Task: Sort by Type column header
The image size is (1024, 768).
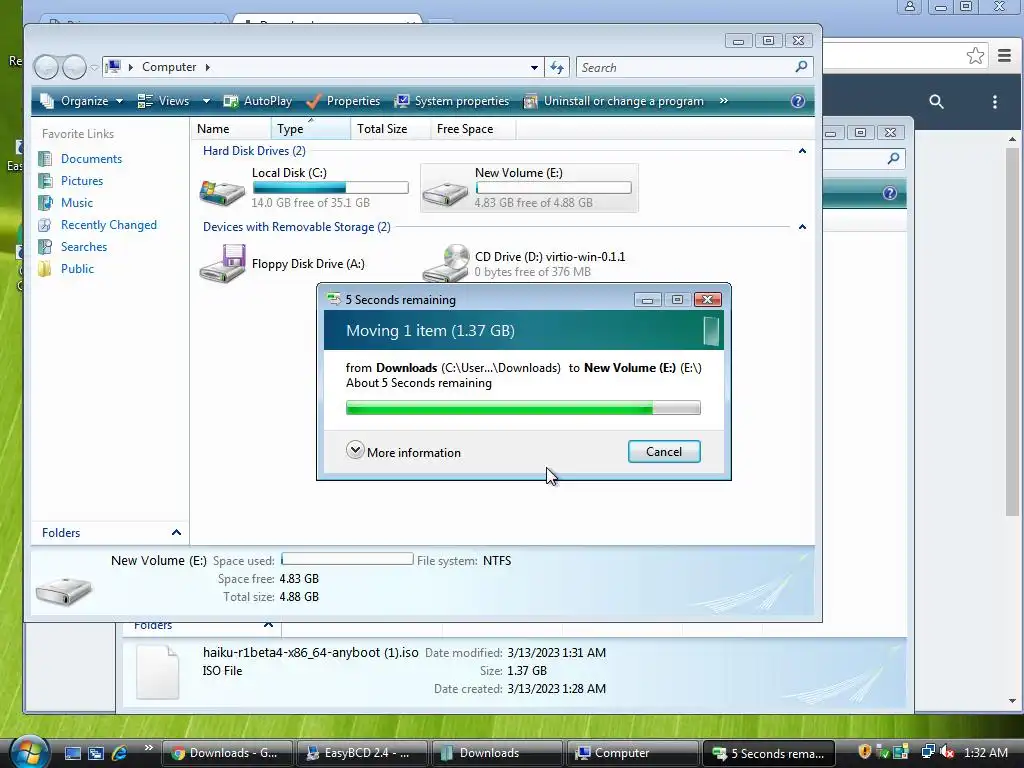Action: point(310,129)
